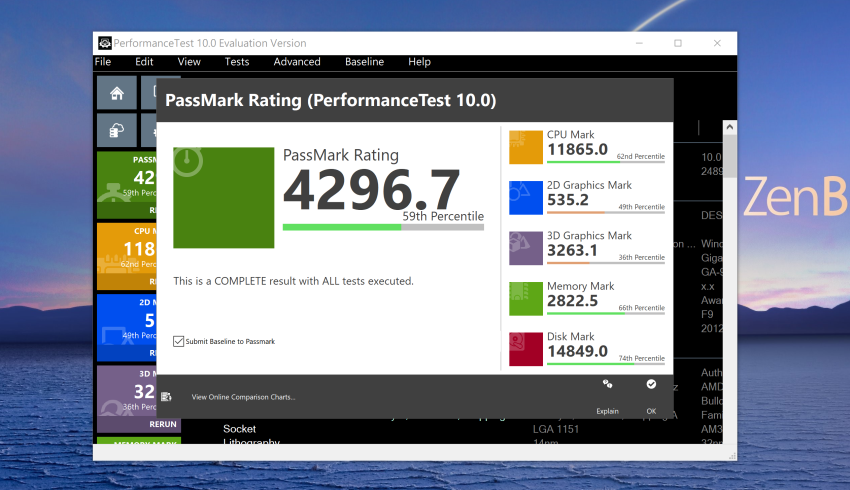
Task: Maximize the PerformanceTest window
Action: tap(678, 43)
